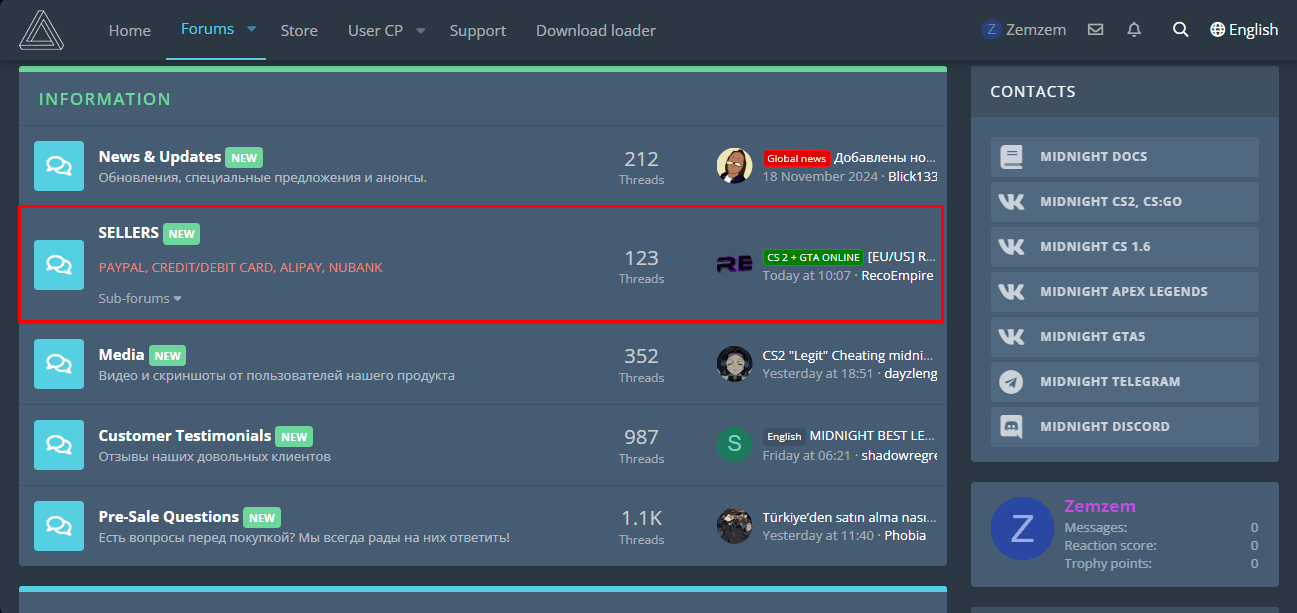The width and height of the screenshot is (1297, 613).
Task: Click the dayzleng username link
Action: point(911,373)
